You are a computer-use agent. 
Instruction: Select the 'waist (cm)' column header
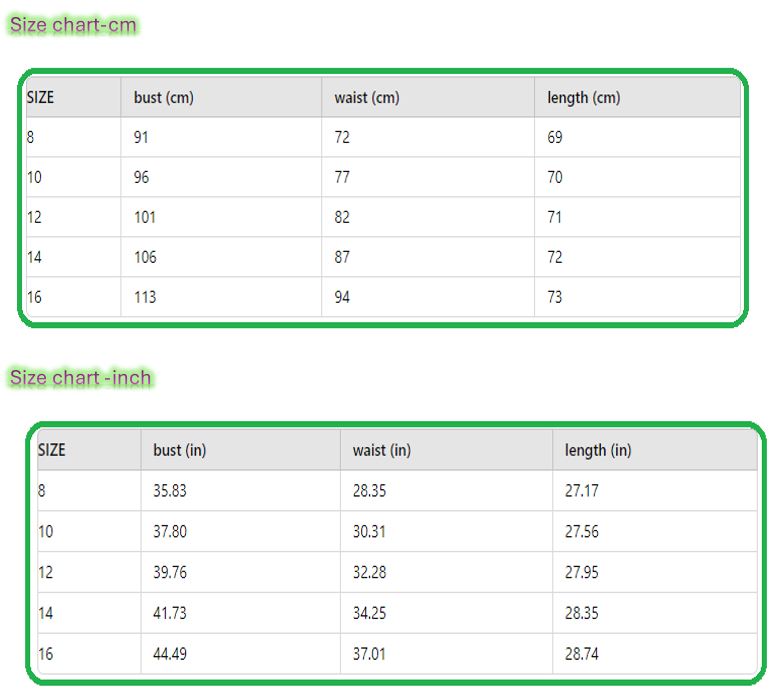(x=366, y=97)
